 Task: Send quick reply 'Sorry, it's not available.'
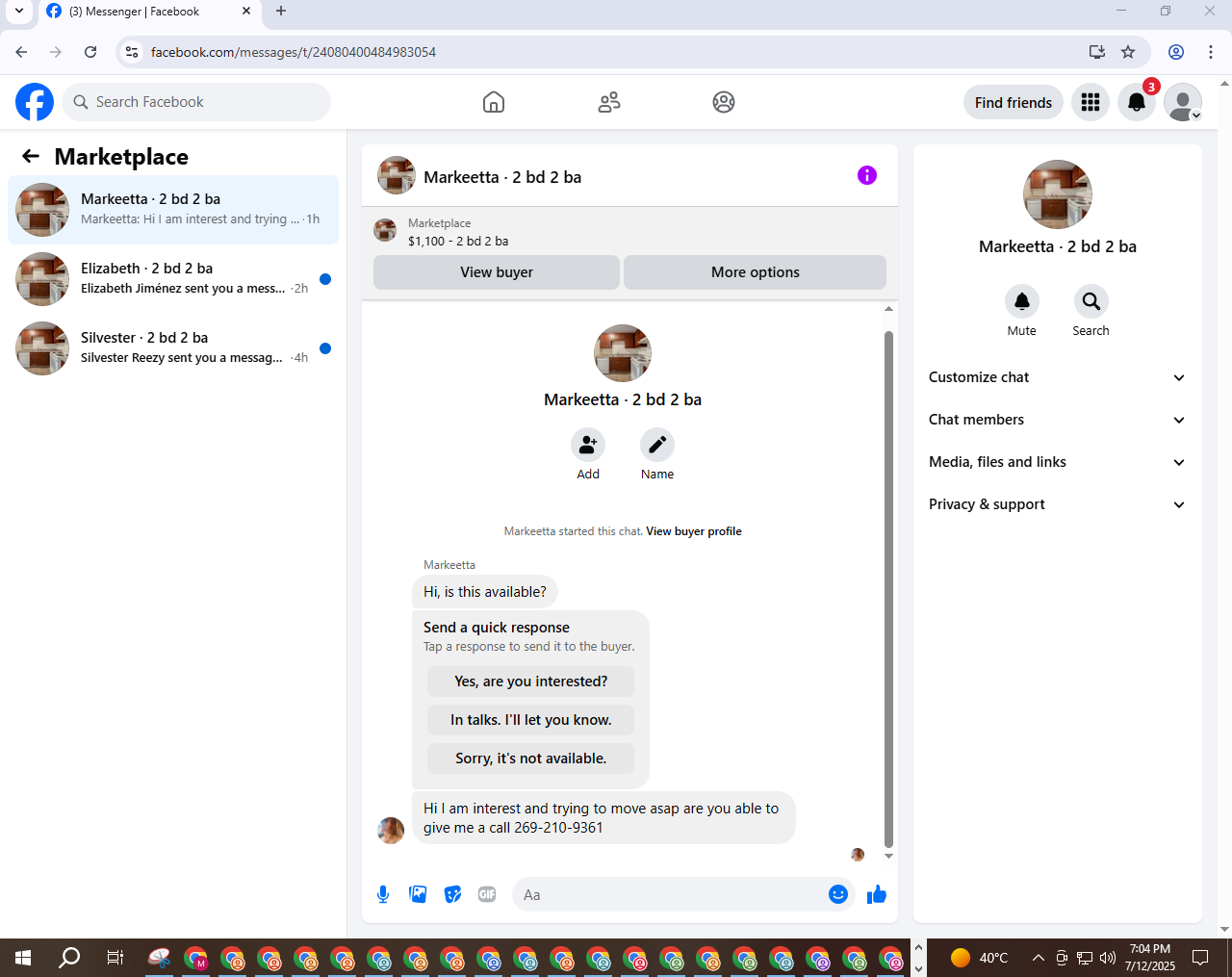pyautogui.click(x=531, y=758)
